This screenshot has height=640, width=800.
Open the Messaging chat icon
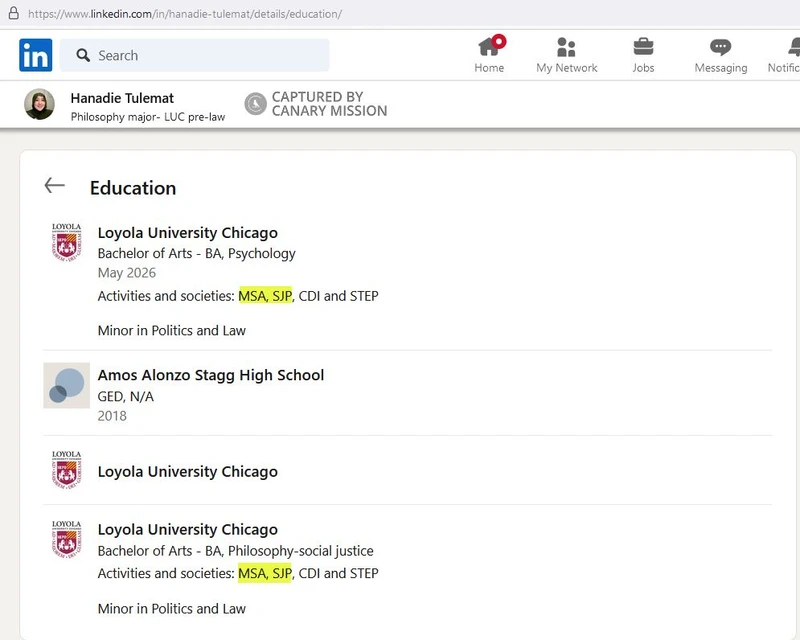(720, 47)
